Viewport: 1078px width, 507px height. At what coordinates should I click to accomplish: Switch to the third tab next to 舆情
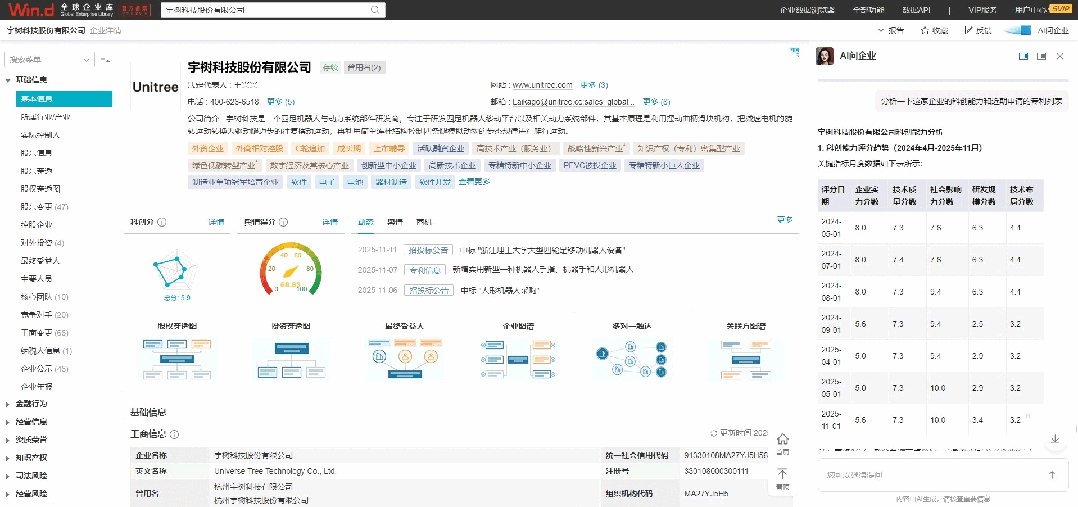point(424,222)
